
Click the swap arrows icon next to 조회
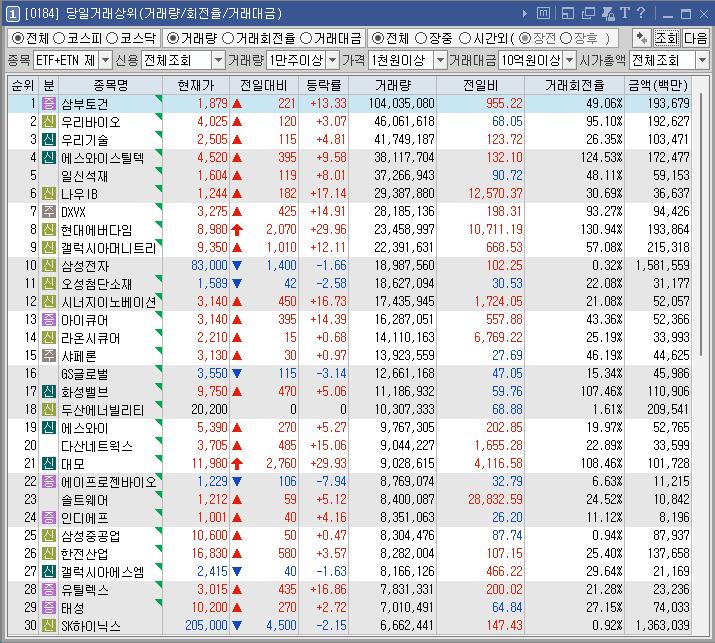(x=642, y=38)
